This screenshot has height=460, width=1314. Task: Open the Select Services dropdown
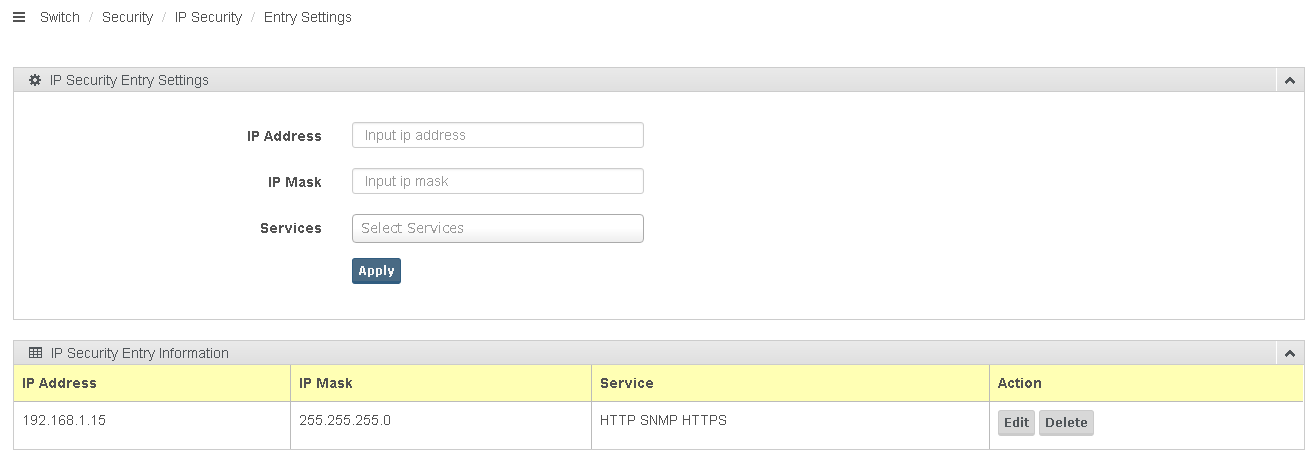tap(497, 228)
